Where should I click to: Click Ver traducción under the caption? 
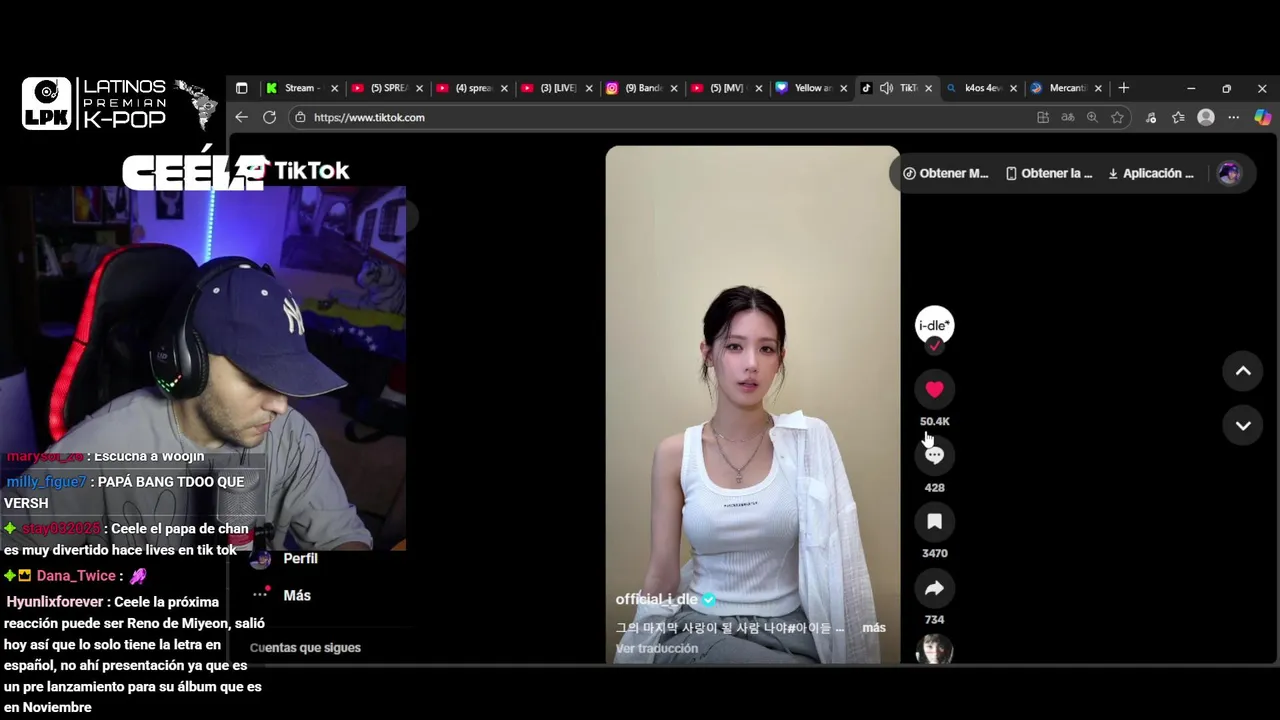click(656, 648)
